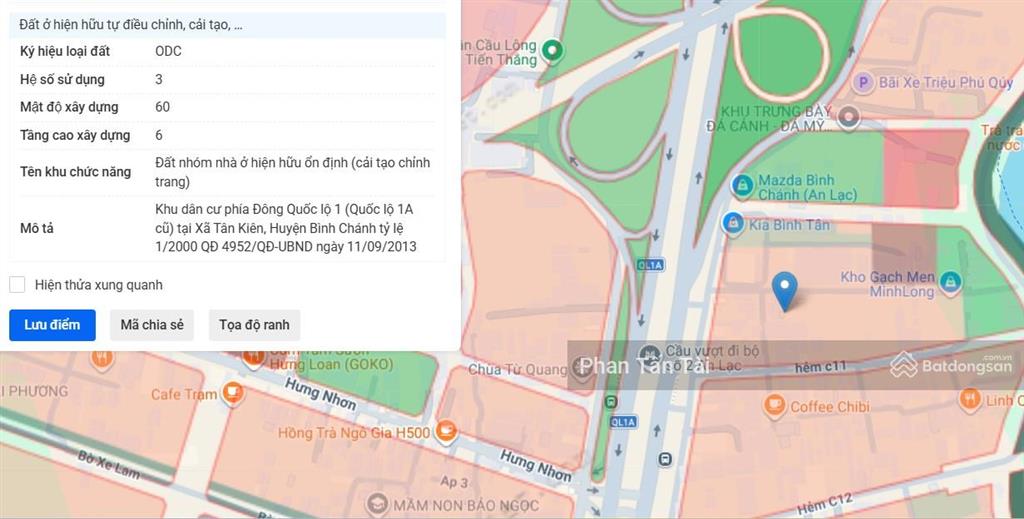The height and width of the screenshot is (519, 1024).
Task: Click the blue location pin marker
Action: [784, 292]
